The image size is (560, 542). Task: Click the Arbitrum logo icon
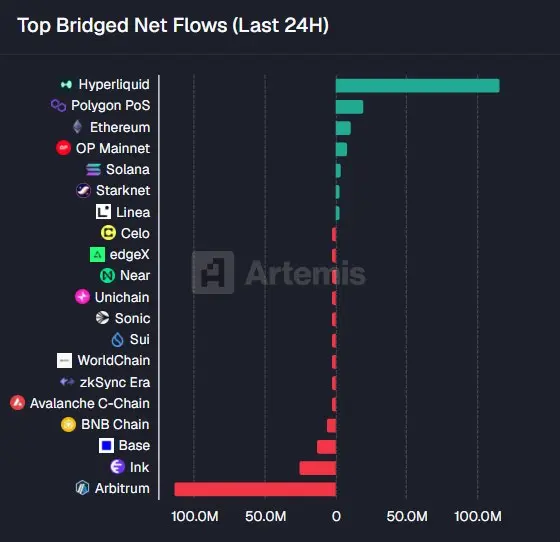(82, 488)
